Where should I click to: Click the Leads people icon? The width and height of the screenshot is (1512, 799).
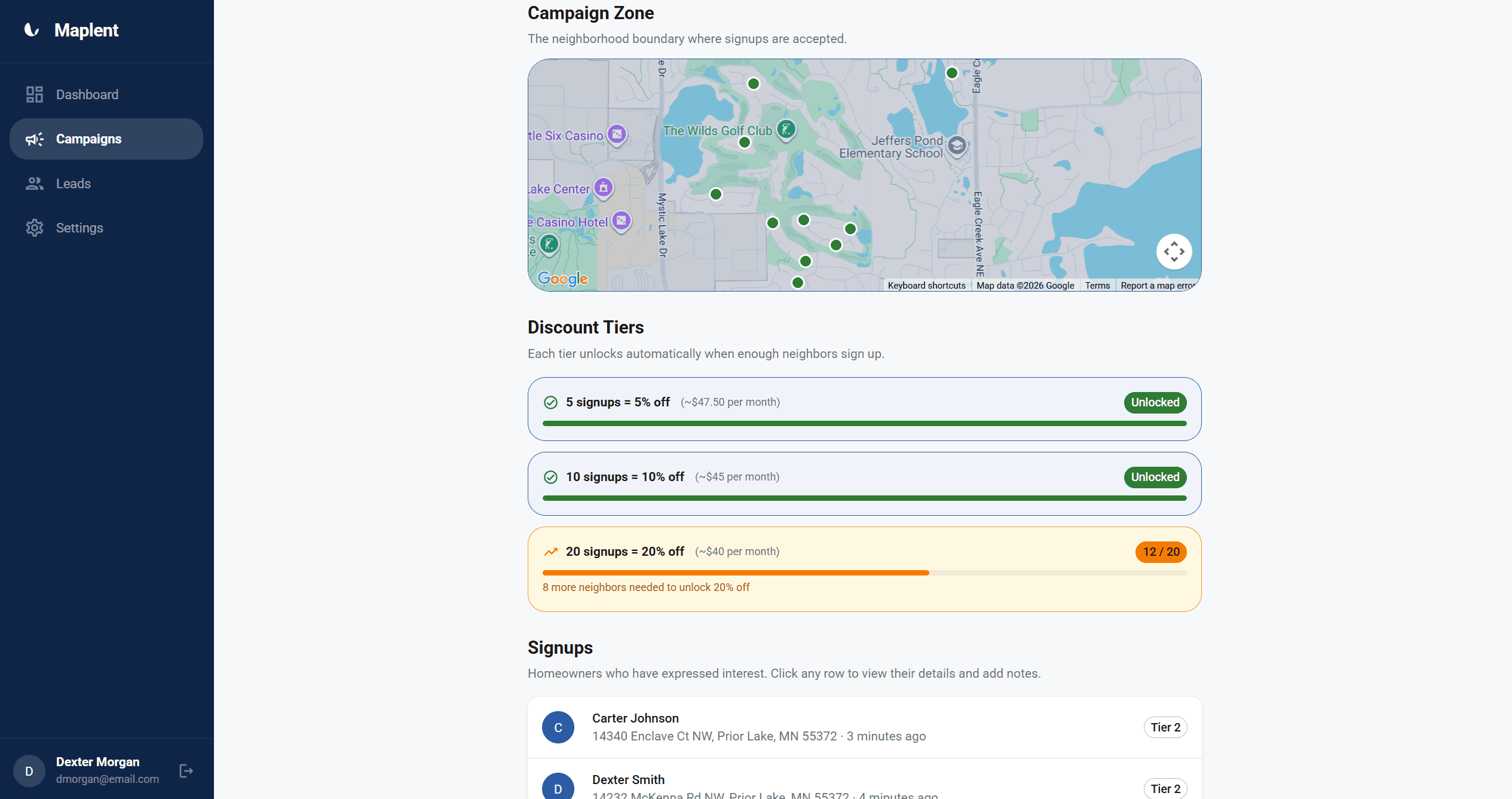point(34,183)
